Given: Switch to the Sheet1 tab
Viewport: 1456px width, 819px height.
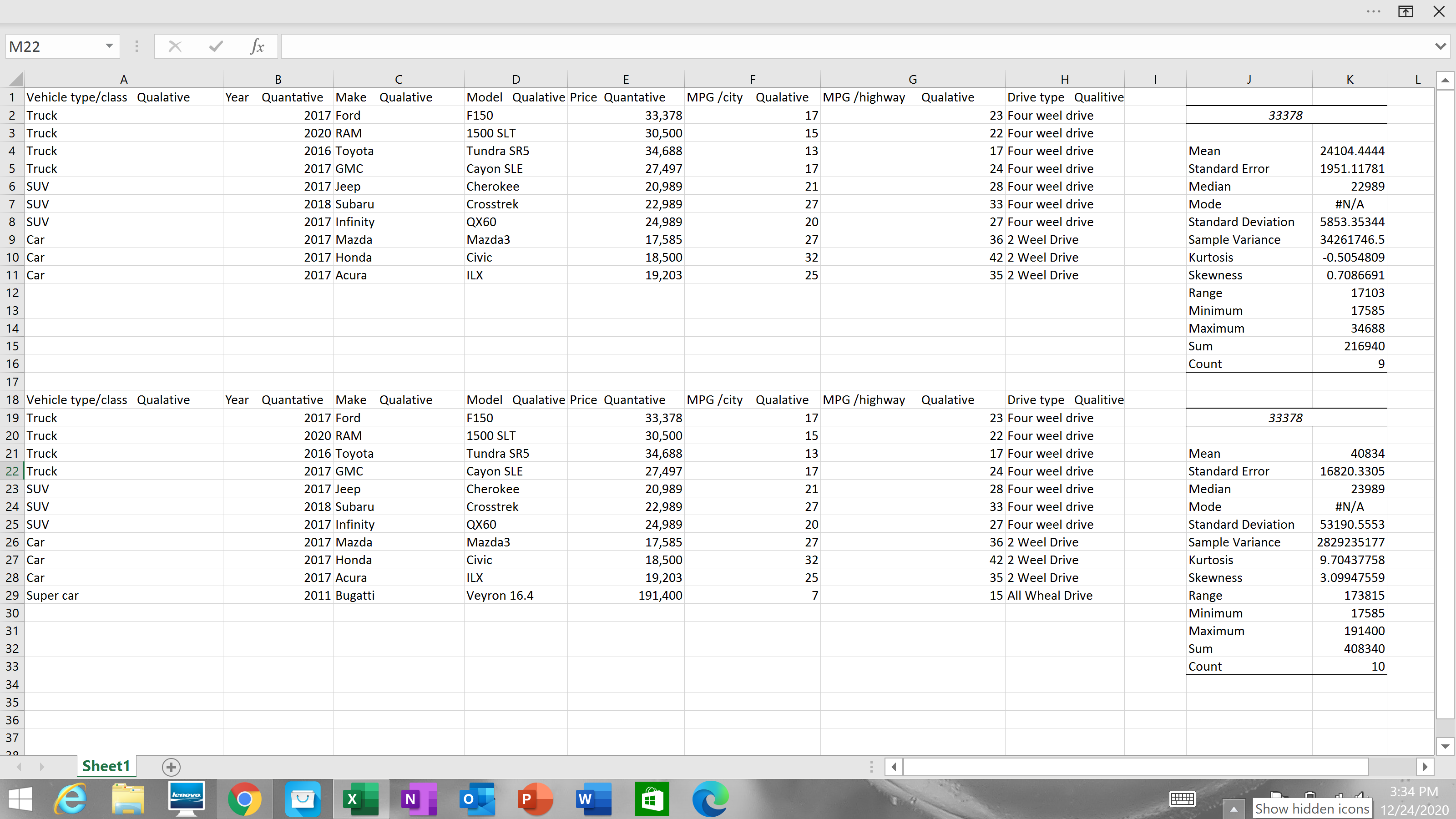Looking at the screenshot, I should (106, 766).
